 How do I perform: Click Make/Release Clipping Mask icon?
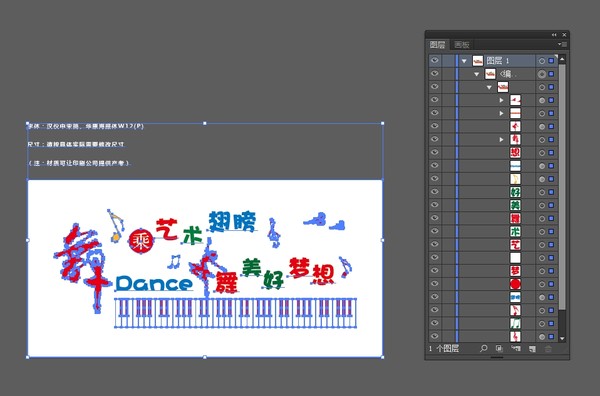pyautogui.click(x=499, y=349)
